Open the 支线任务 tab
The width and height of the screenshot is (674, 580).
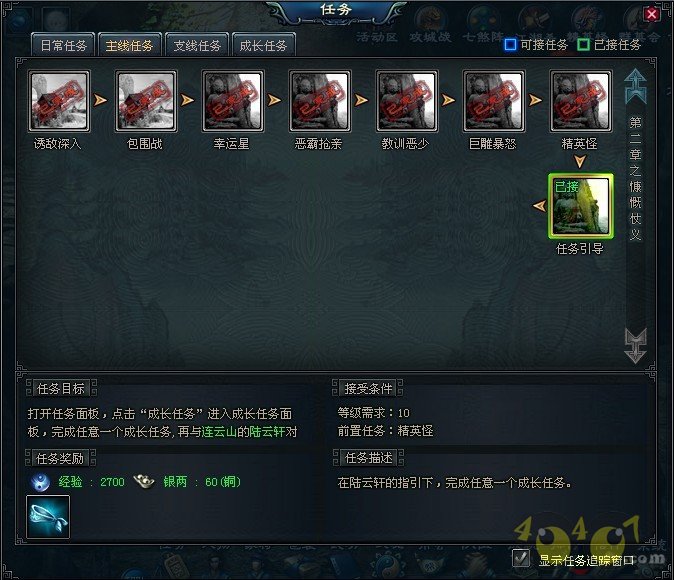coord(197,45)
